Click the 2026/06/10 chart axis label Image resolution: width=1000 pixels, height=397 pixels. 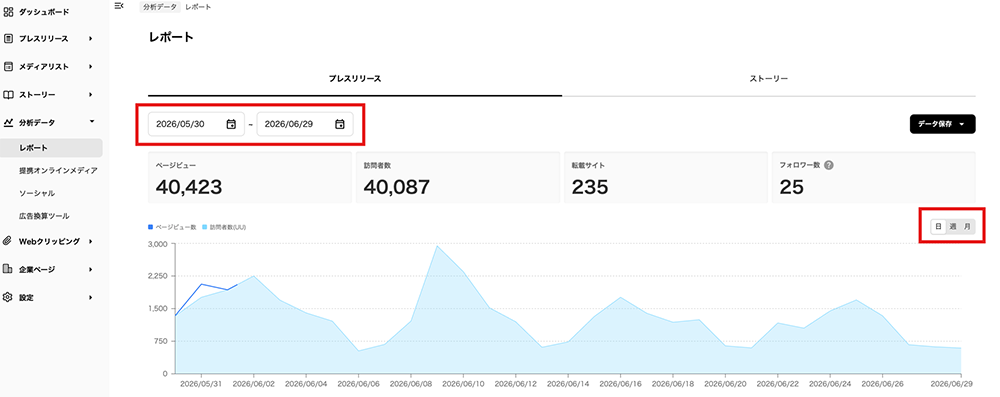click(x=463, y=384)
